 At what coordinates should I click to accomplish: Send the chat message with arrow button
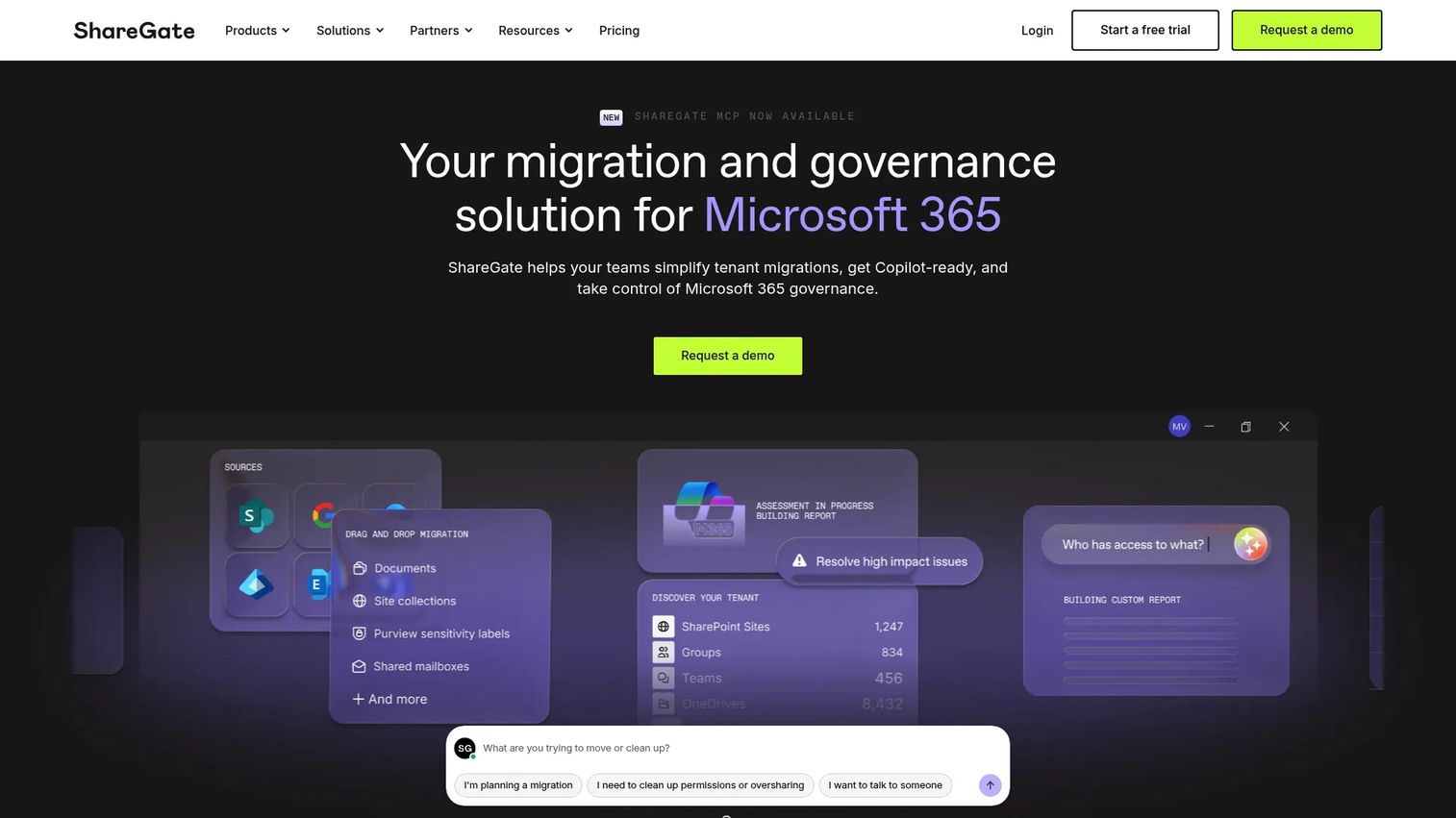[x=990, y=785]
